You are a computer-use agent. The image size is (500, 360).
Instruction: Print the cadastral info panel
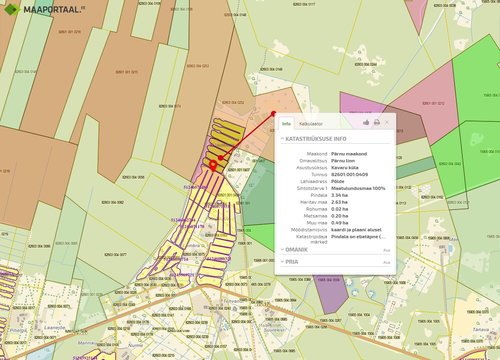[377, 122]
